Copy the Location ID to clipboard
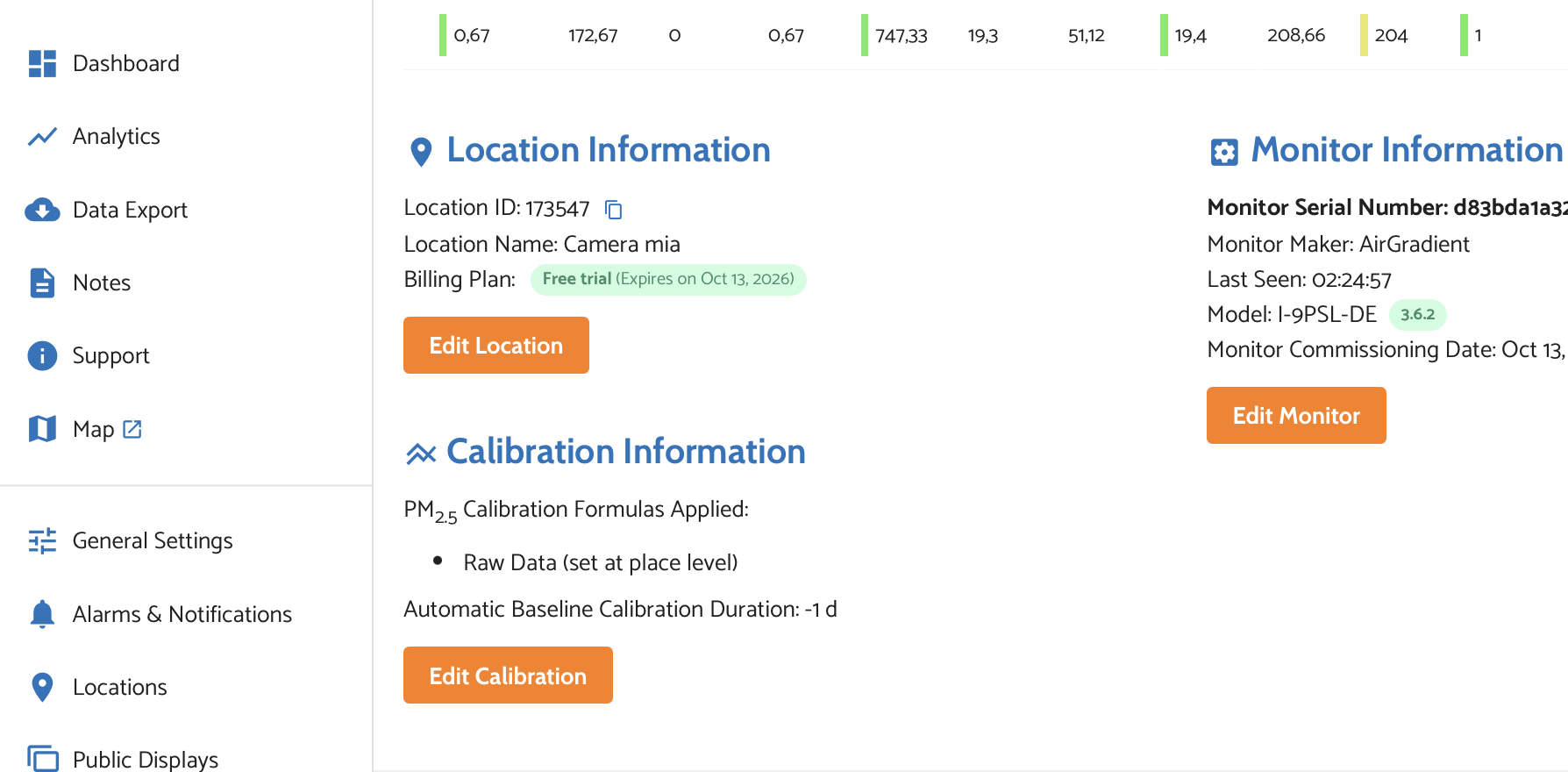 614,210
